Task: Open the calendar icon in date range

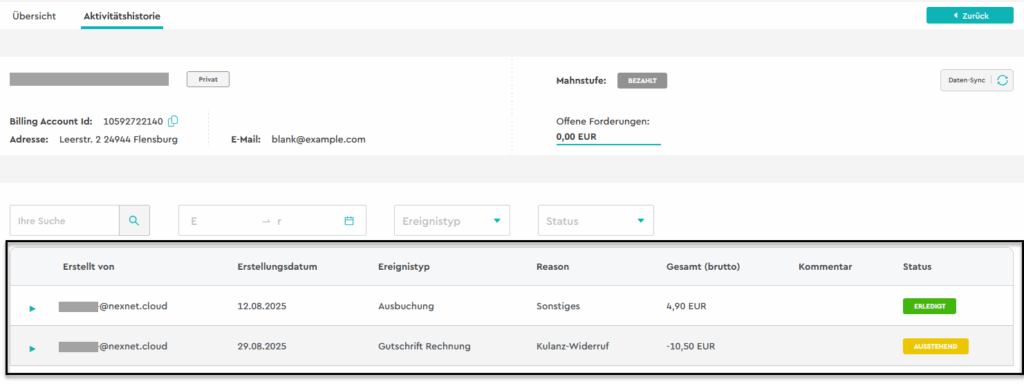Action: [349, 221]
